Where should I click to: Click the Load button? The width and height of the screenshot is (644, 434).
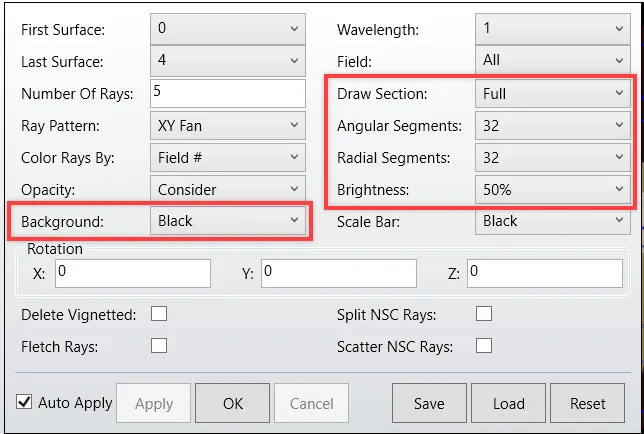coord(508,404)
